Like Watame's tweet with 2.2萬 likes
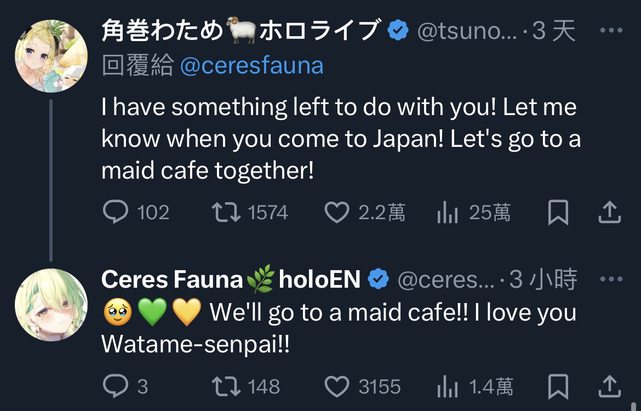 coord(339,212)
